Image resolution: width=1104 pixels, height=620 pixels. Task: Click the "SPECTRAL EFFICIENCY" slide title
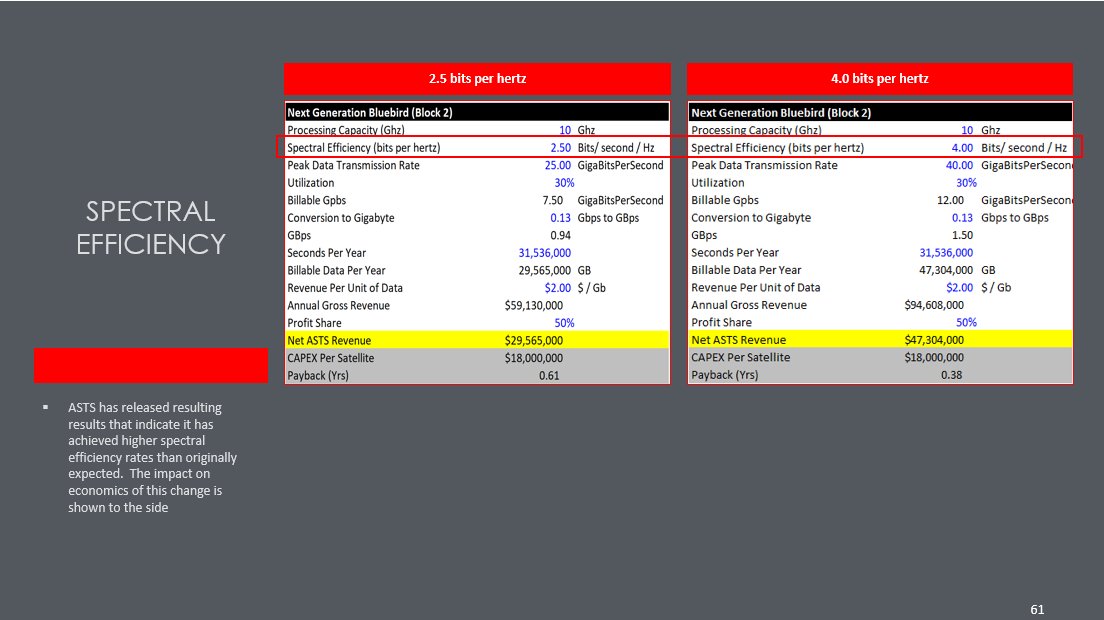151,227
